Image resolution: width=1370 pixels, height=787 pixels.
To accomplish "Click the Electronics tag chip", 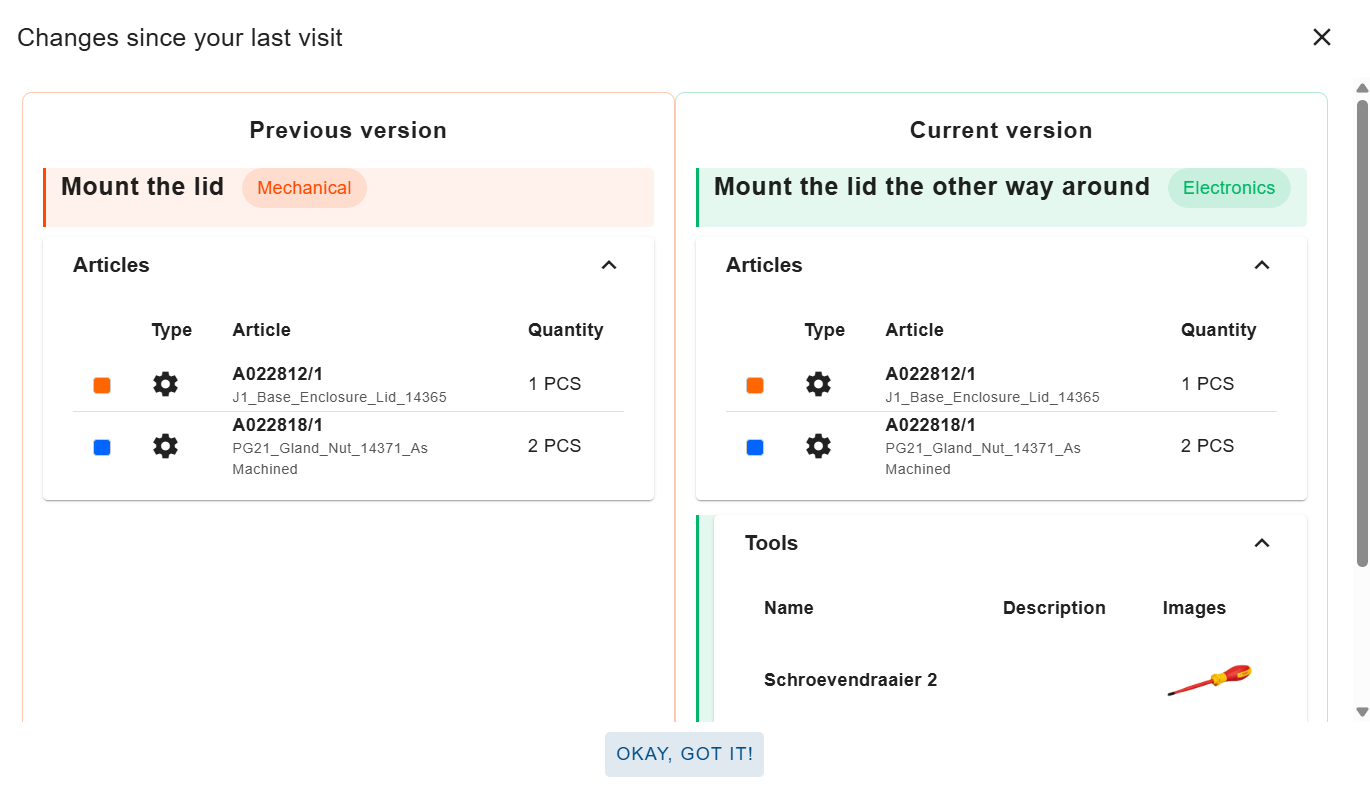I will pos(1229,188).
